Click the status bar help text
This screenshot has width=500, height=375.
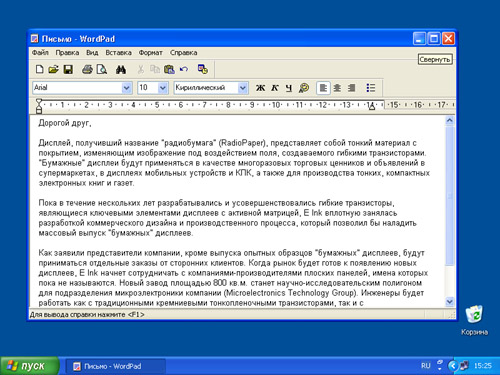pos(87,314)
